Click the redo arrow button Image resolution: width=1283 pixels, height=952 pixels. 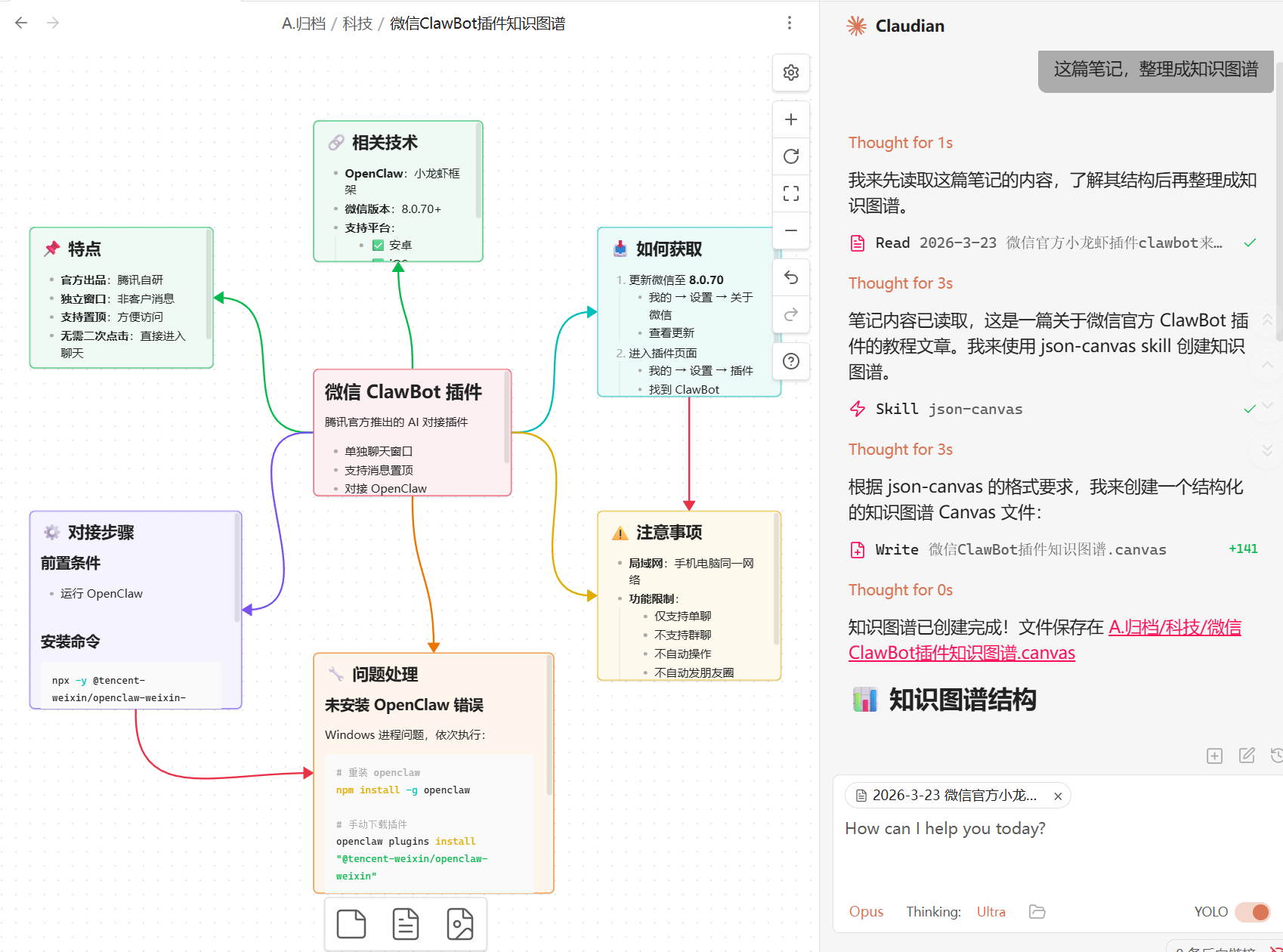click(790, 314)
